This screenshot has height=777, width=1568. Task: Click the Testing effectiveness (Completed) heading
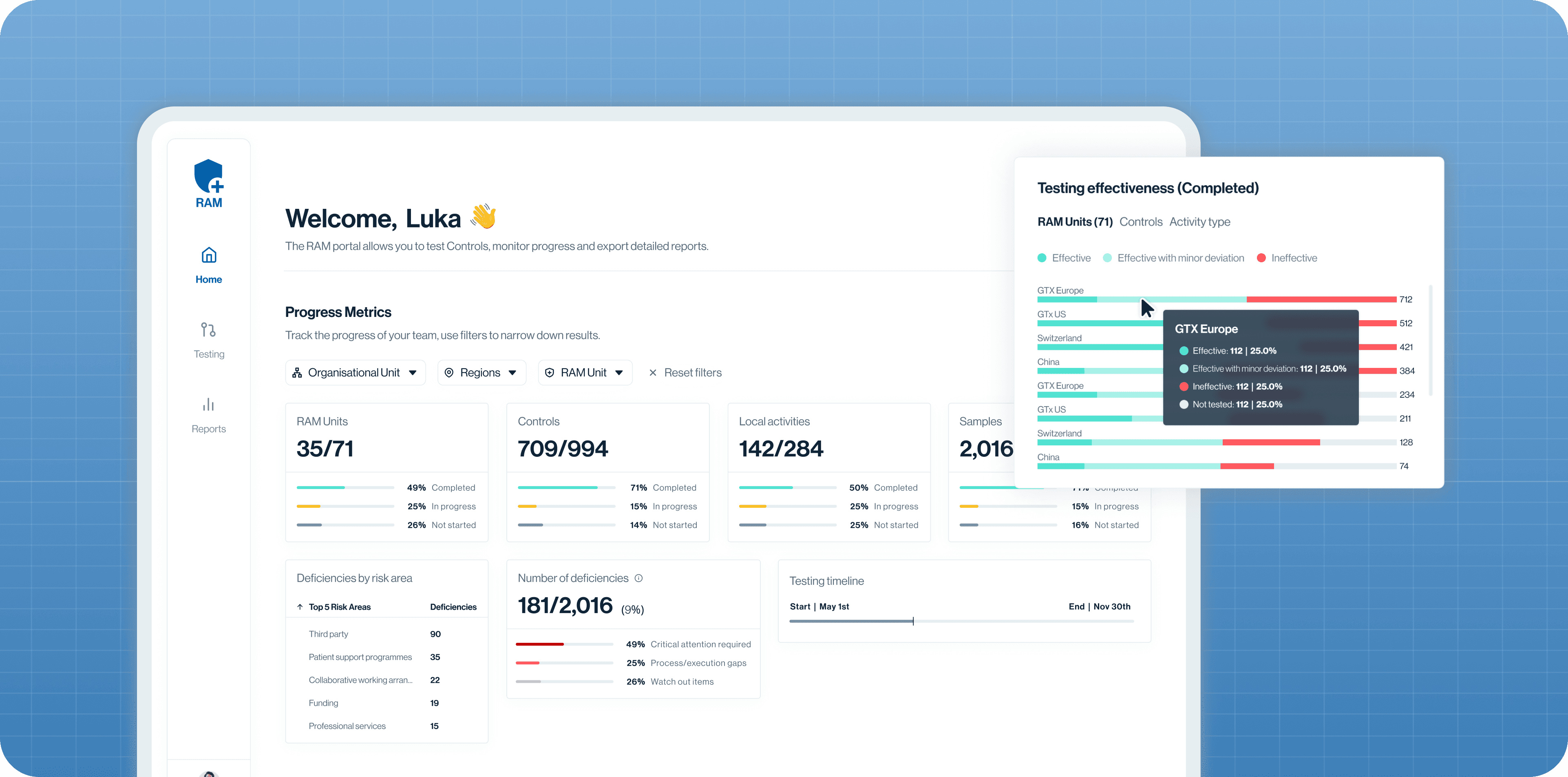[1148, 188]
